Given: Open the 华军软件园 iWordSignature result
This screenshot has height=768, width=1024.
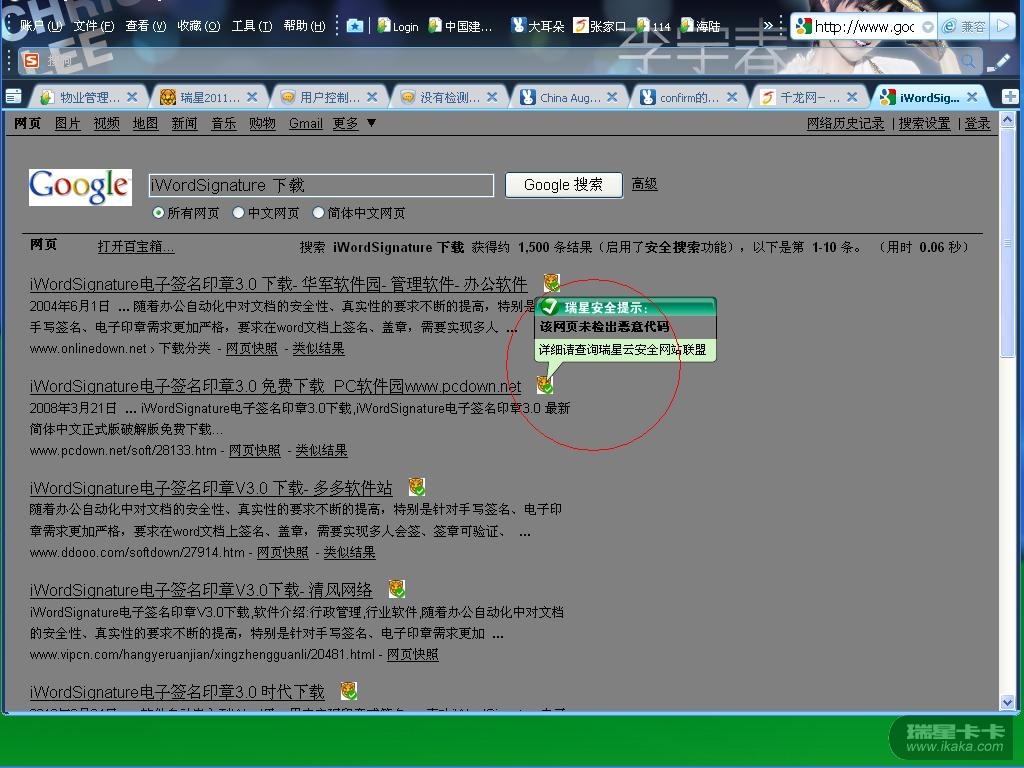Looking at the screenshot, I should (x=278, y=284).
